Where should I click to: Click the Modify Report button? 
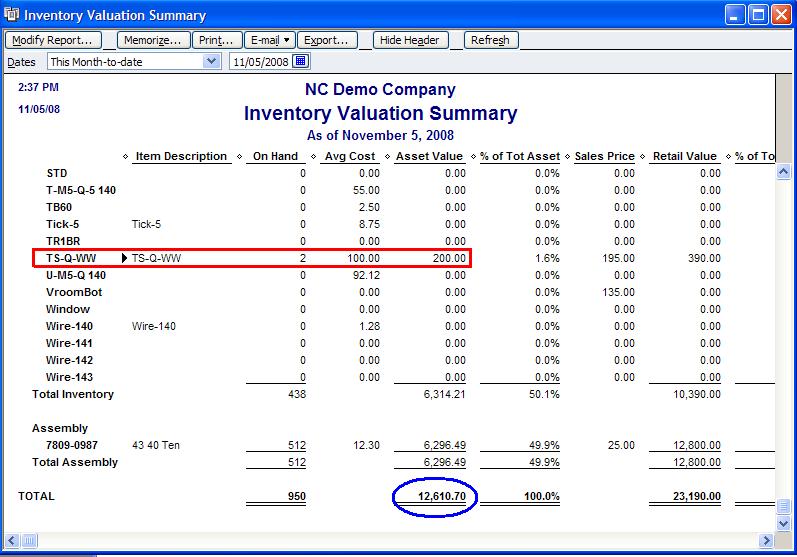(x=53, y=40)
